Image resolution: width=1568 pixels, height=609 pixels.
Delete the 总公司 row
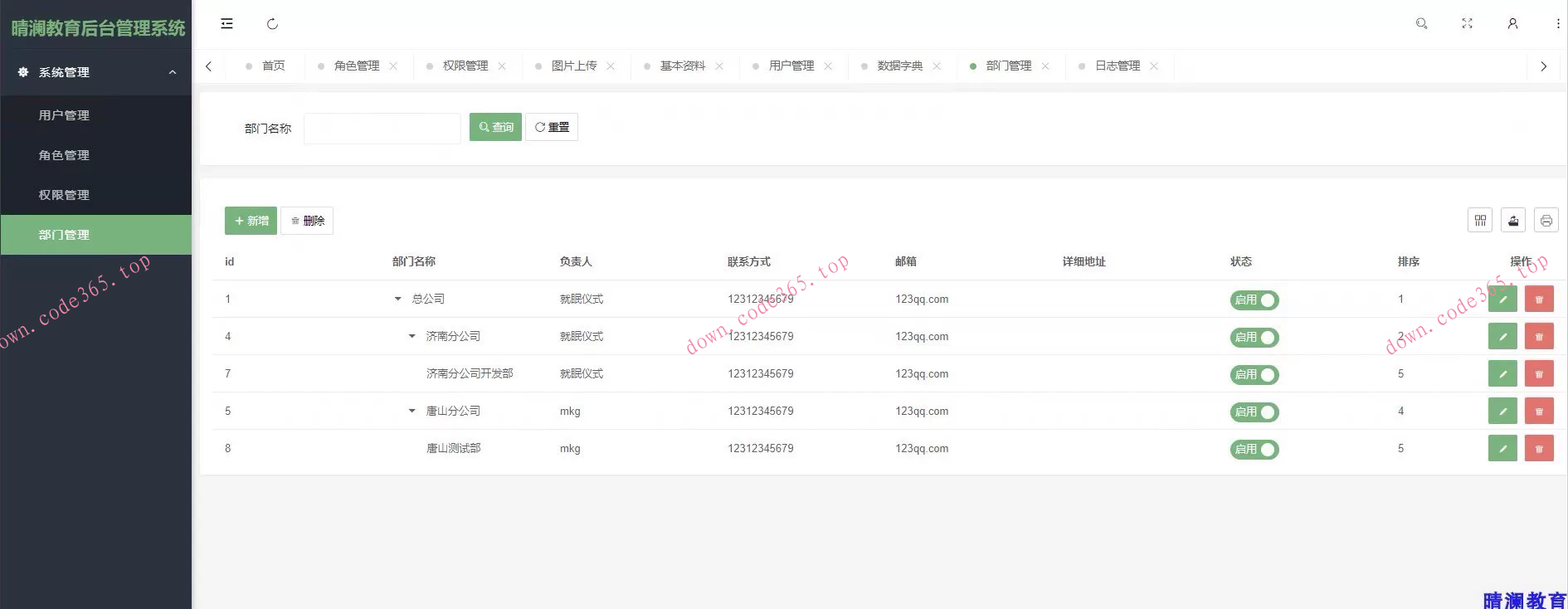pyautogui.click(x=1539, y=299)
